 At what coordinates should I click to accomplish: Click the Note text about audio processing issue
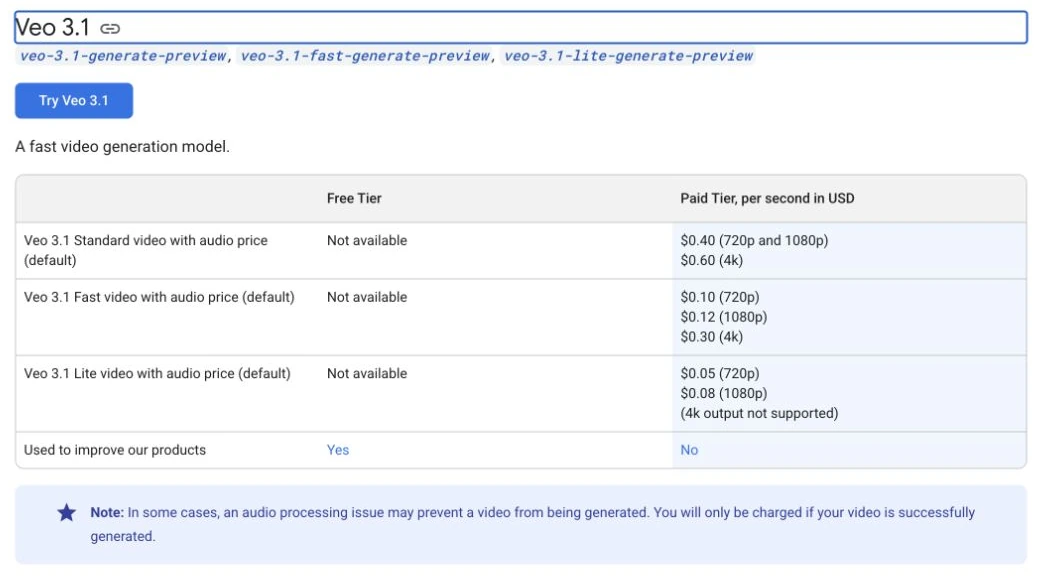tap(533, 524)
